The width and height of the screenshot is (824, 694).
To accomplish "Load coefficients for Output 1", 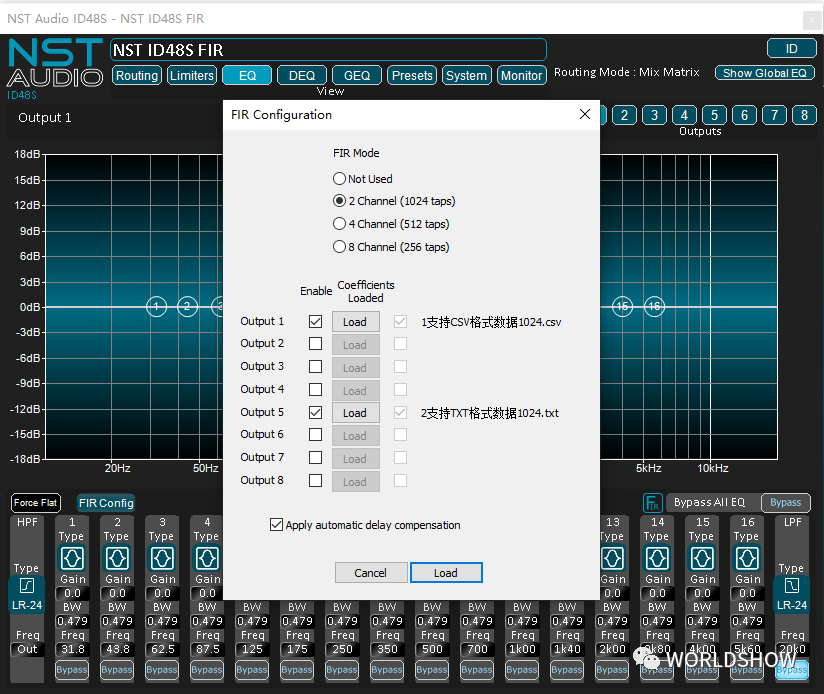I will coord(355,322).
